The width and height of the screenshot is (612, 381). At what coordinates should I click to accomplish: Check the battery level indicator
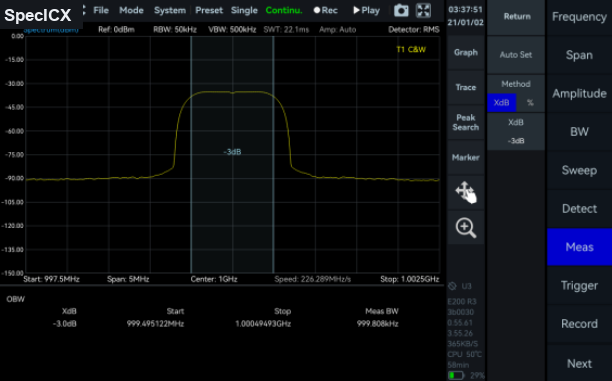coord(456,376)
